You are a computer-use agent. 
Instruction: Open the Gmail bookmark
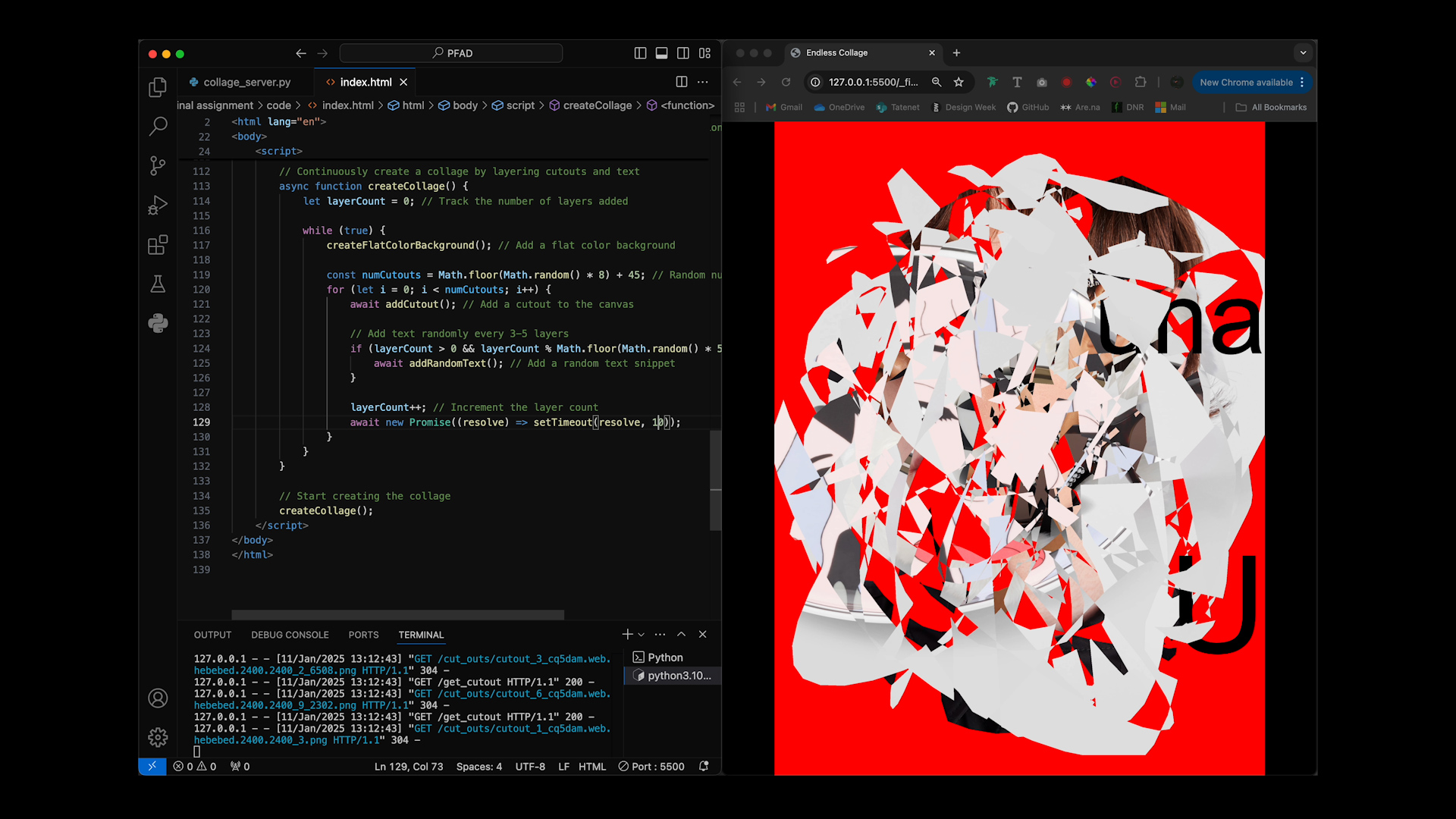point(783,108)
